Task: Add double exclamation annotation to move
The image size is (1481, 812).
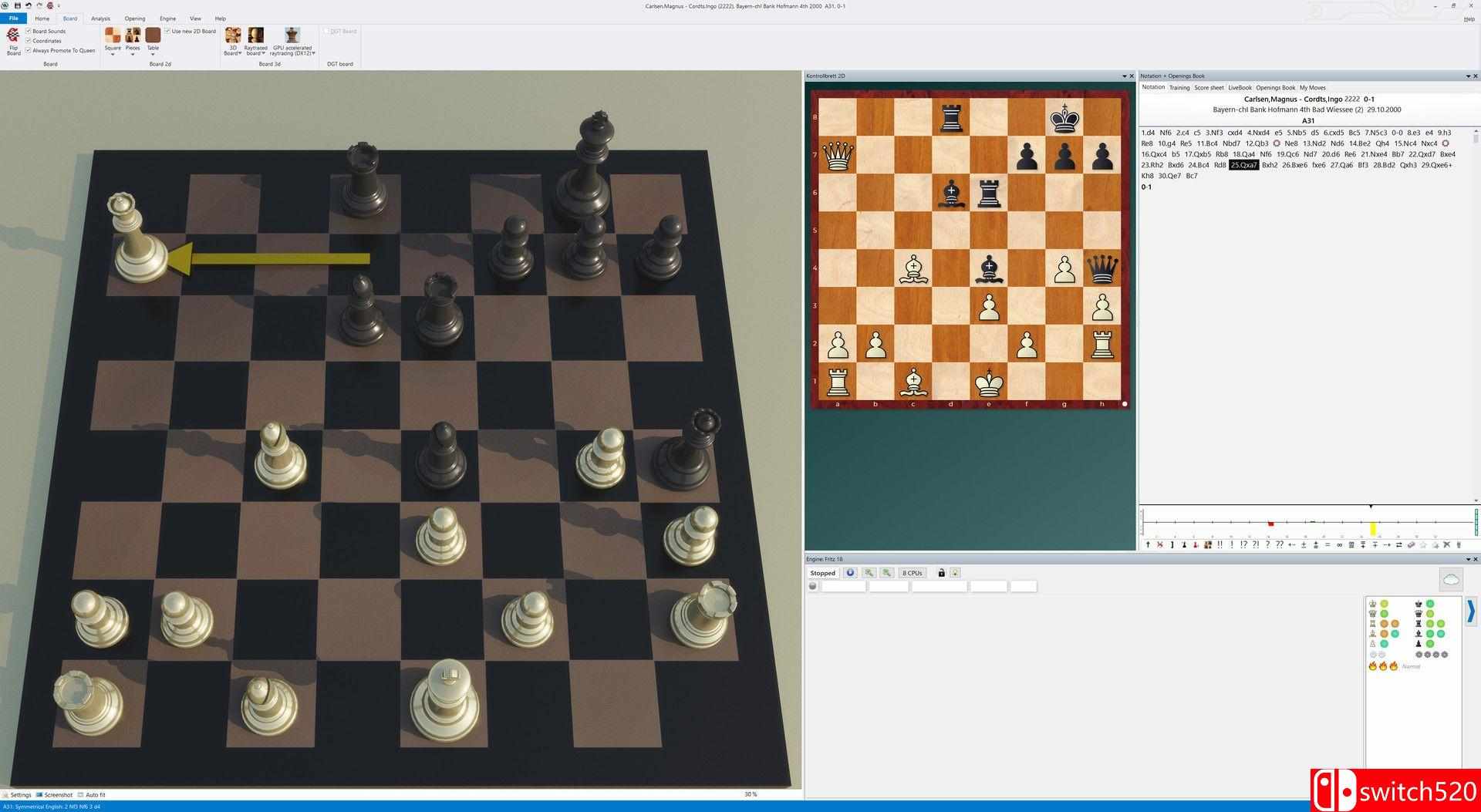Action: tap(1220, 545)
